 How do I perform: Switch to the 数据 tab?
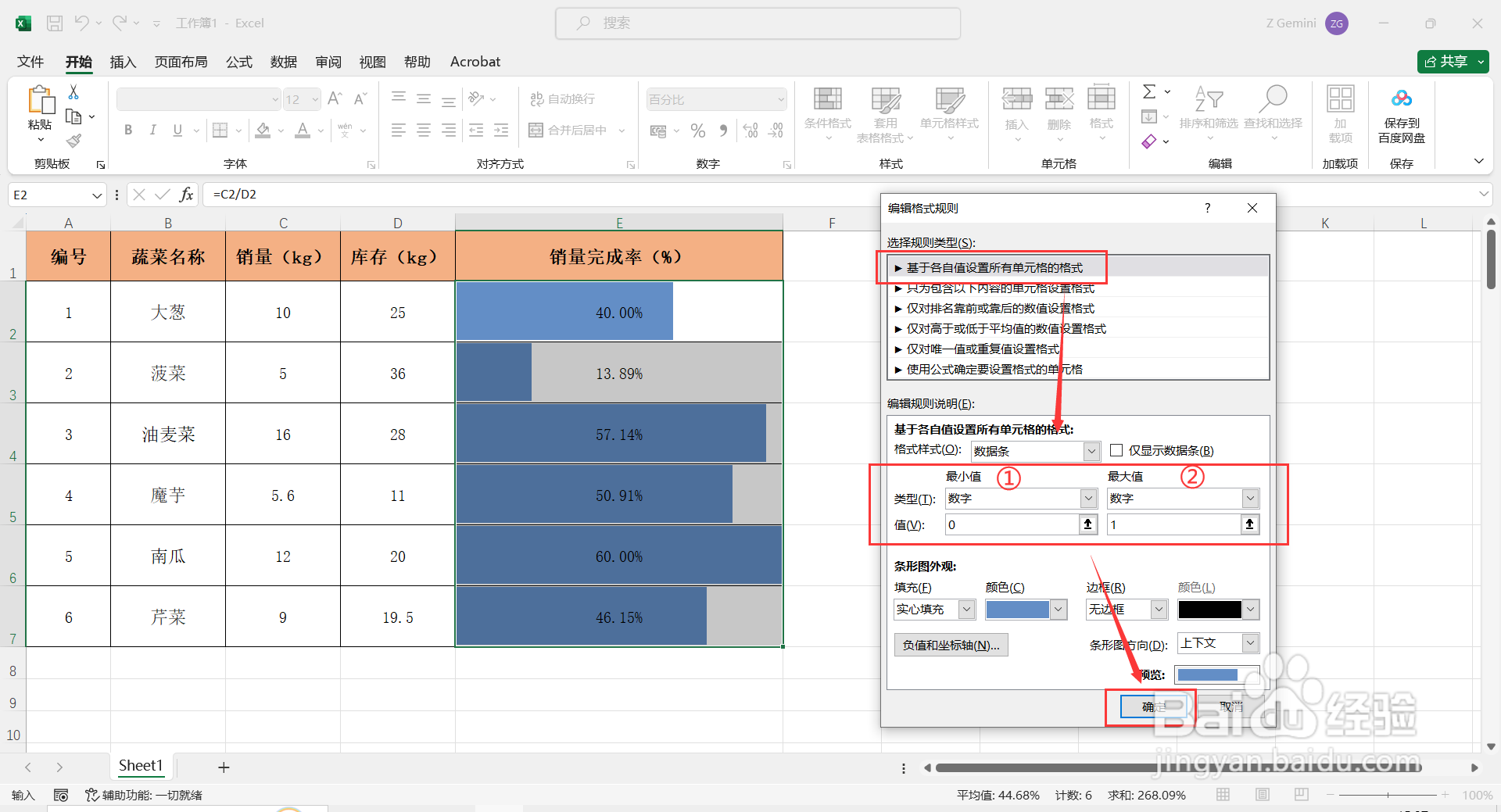click(284, 62)
